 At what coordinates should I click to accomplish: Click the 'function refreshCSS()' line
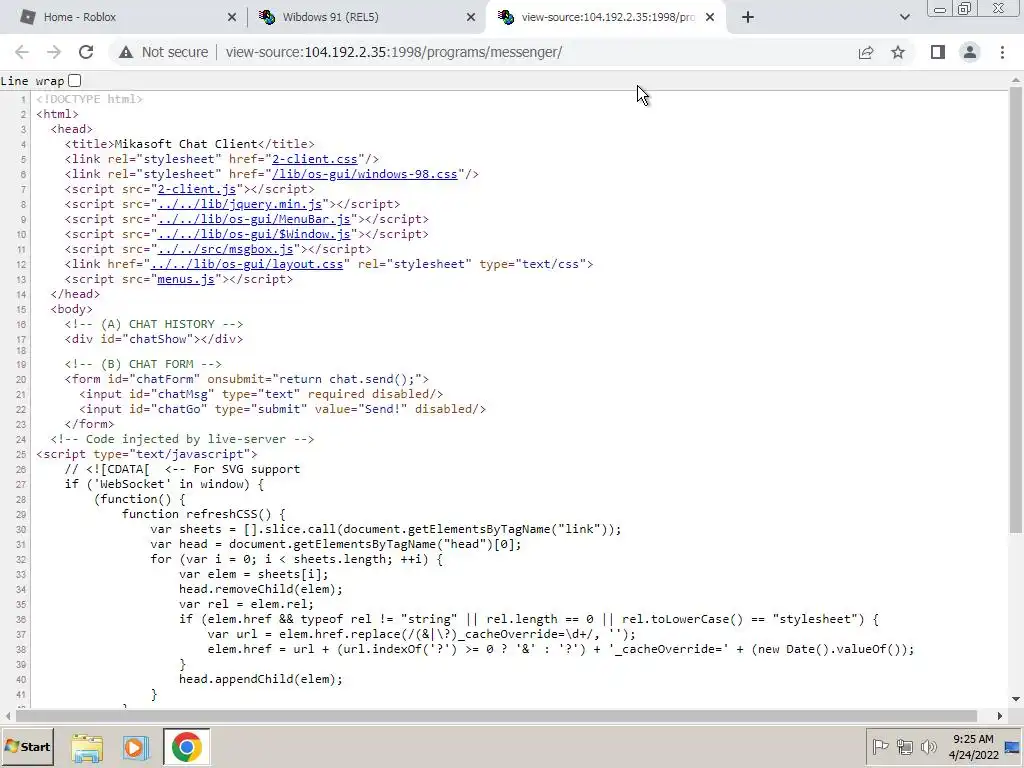(x=204, y=514)
